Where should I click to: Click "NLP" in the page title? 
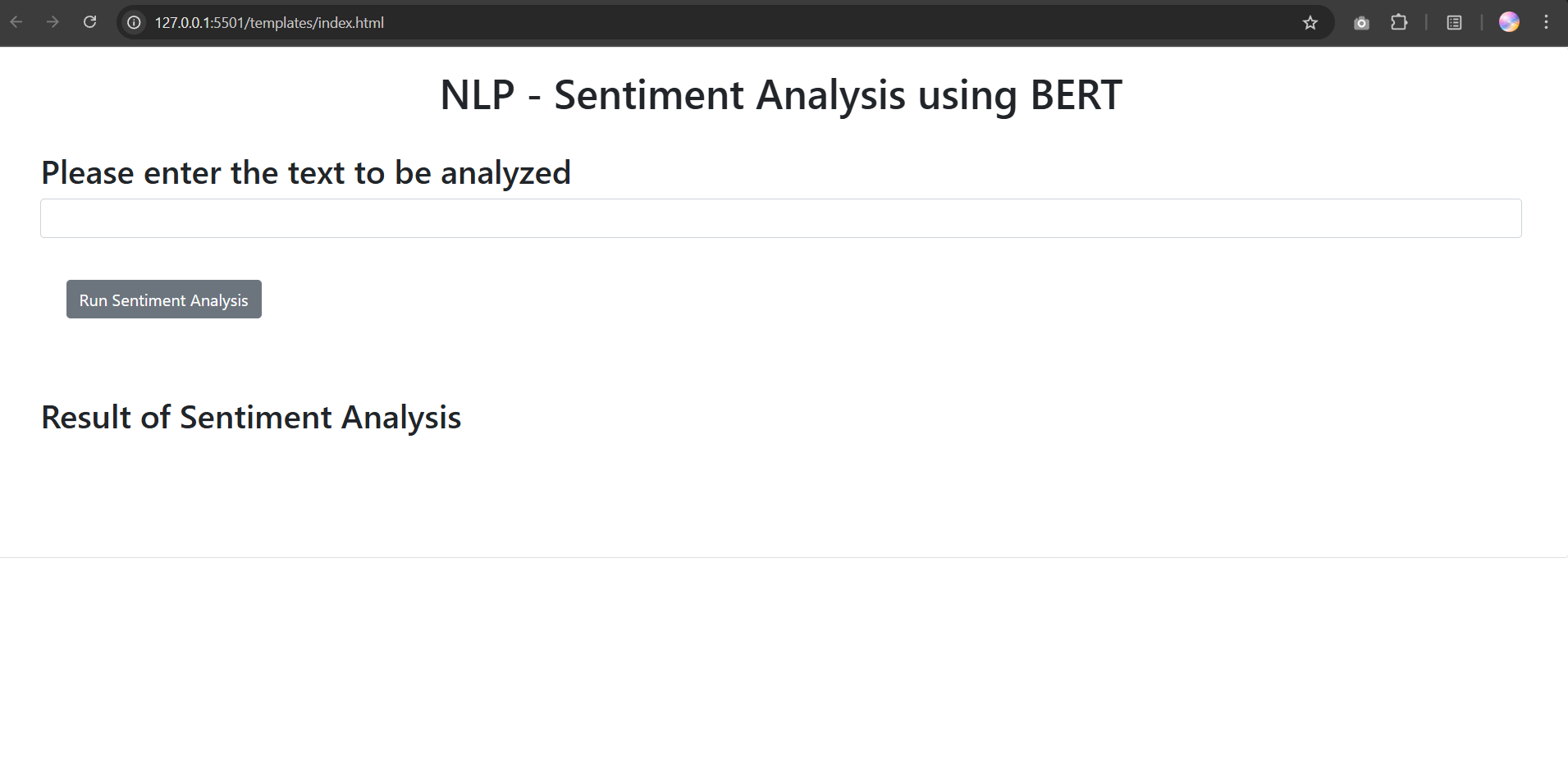pos(477,95)
